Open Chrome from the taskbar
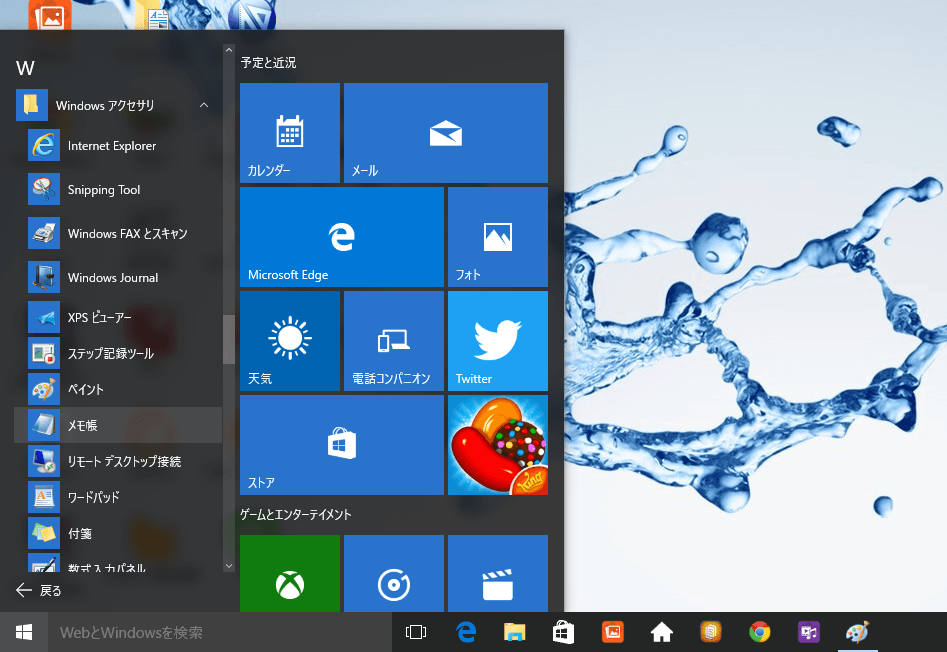Viewport: 947px width, 652px height. [x=759, y=632]
